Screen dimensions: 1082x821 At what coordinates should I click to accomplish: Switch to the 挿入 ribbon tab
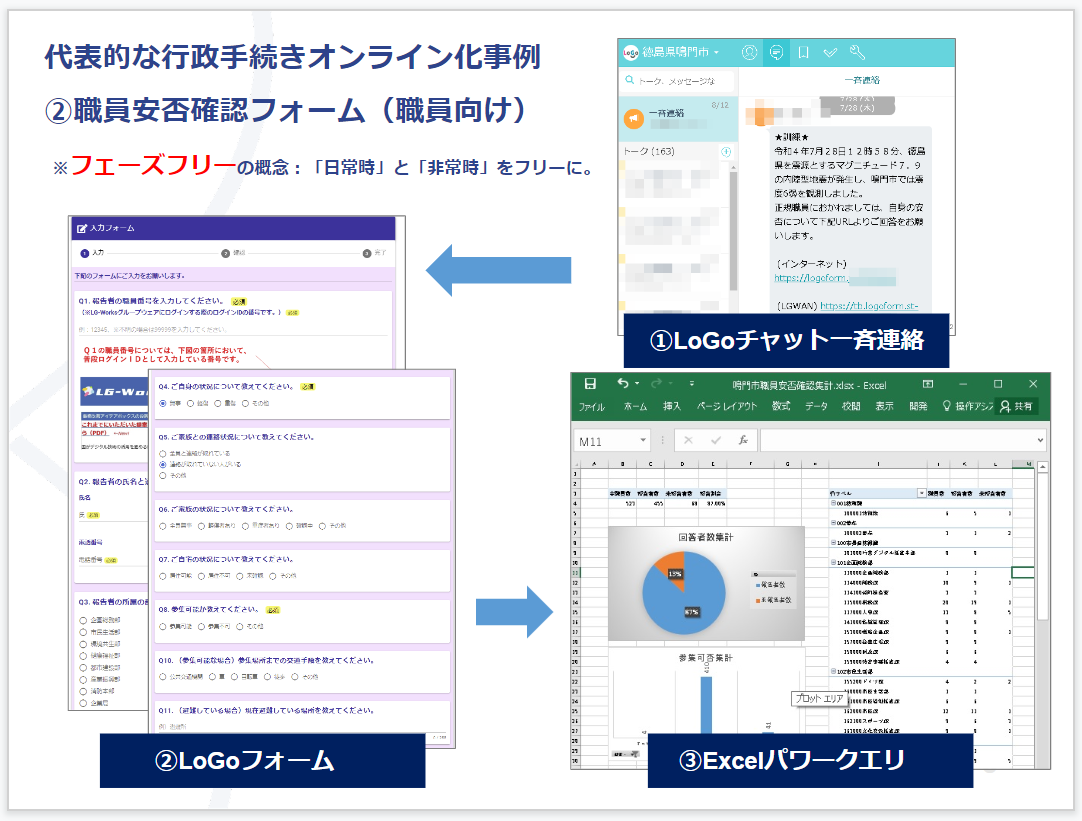(671, 406)
